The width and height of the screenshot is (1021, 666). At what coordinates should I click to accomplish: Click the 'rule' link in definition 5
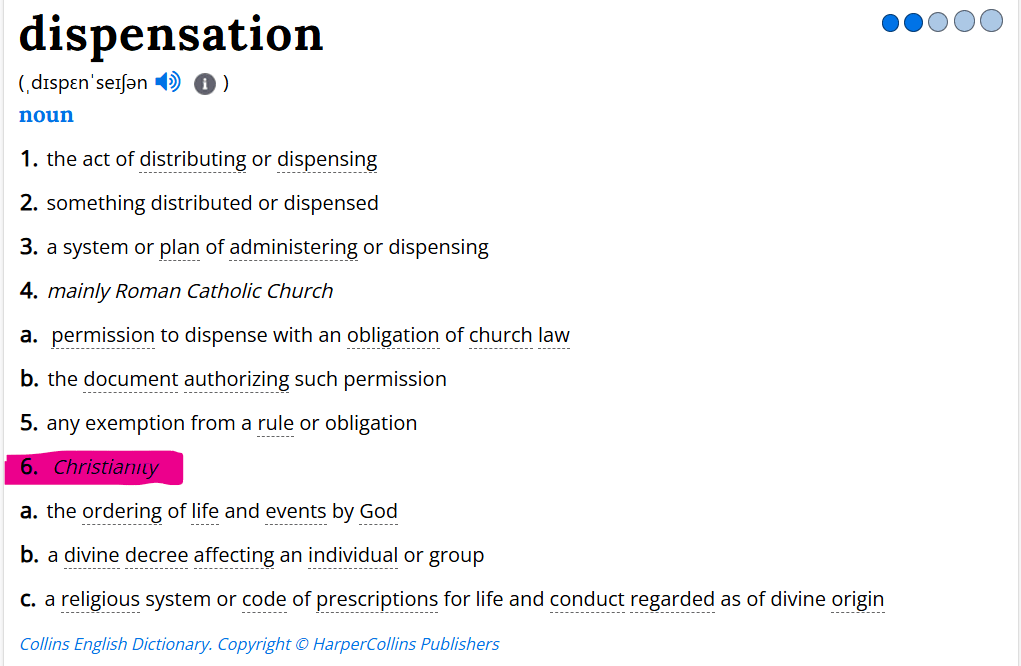tap(275, 423)
